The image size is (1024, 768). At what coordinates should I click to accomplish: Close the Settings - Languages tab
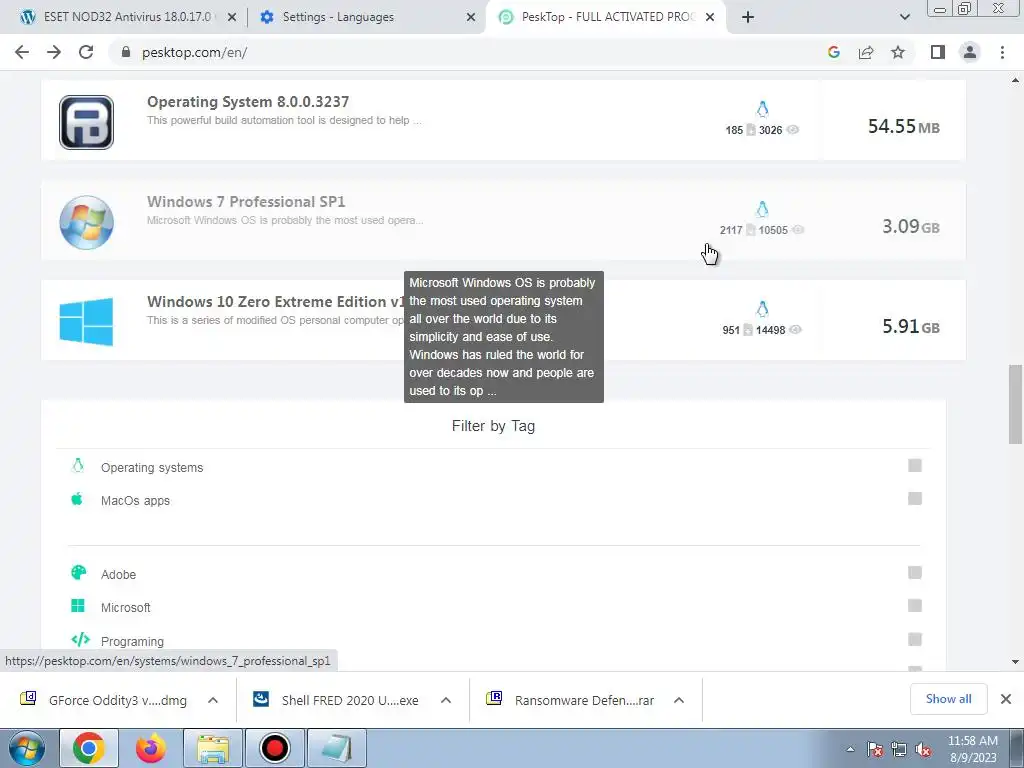click(471, 18)
